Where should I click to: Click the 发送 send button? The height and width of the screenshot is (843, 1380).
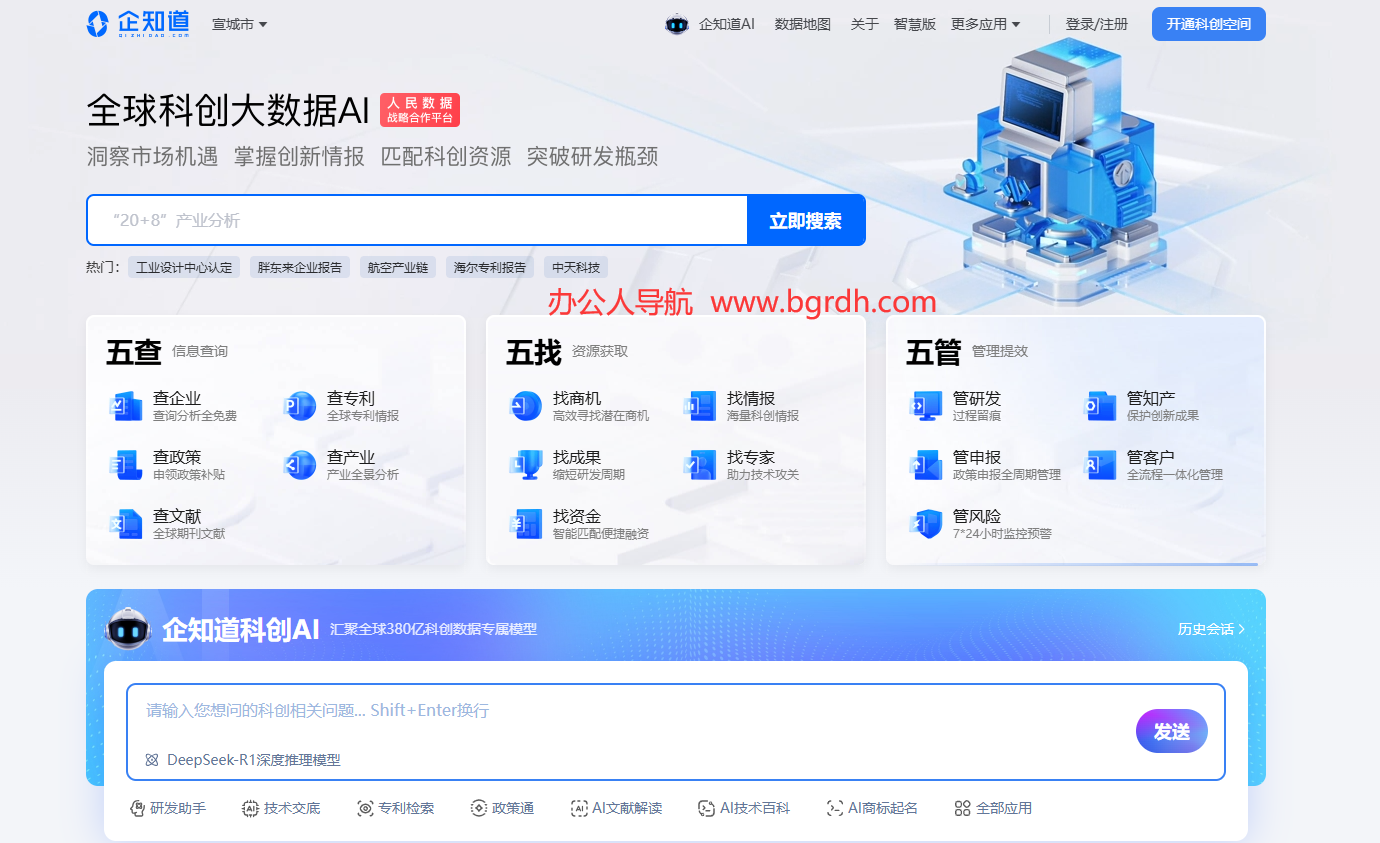1171,732
